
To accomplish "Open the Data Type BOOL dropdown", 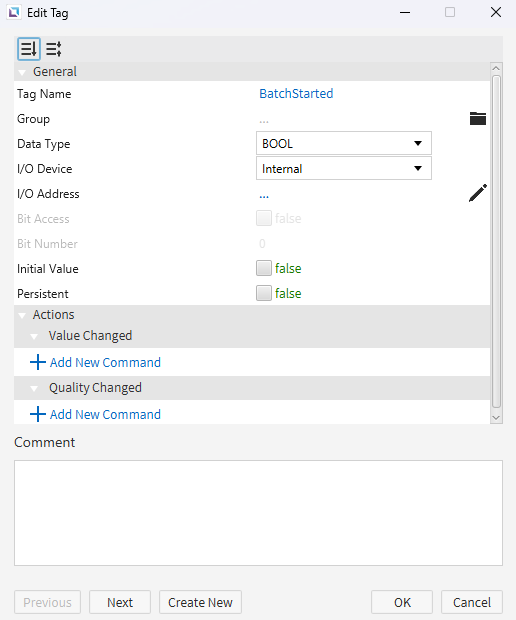I will click(x=344, y=144).
